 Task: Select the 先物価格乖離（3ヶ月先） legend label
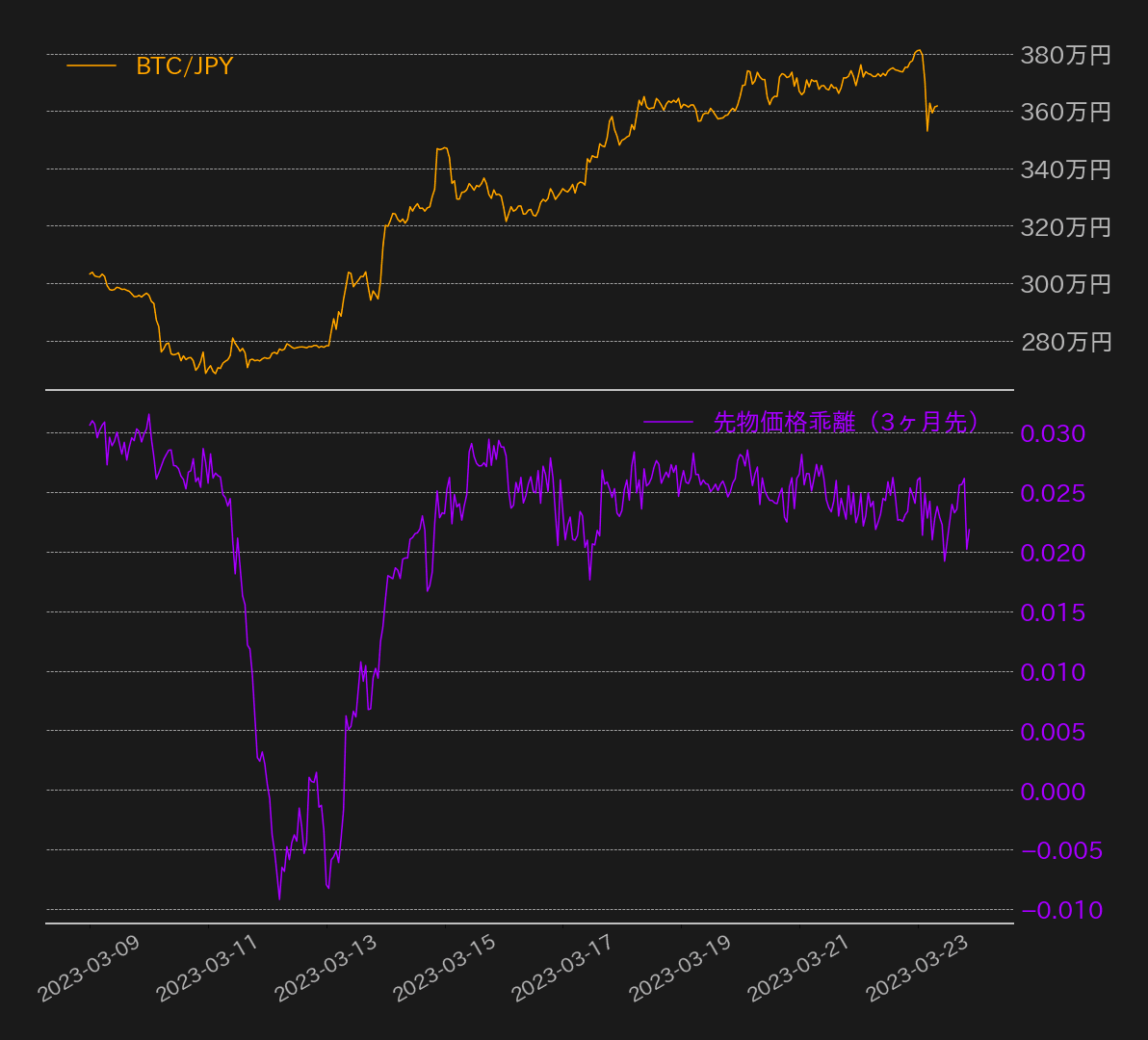[x=847, y=422]
